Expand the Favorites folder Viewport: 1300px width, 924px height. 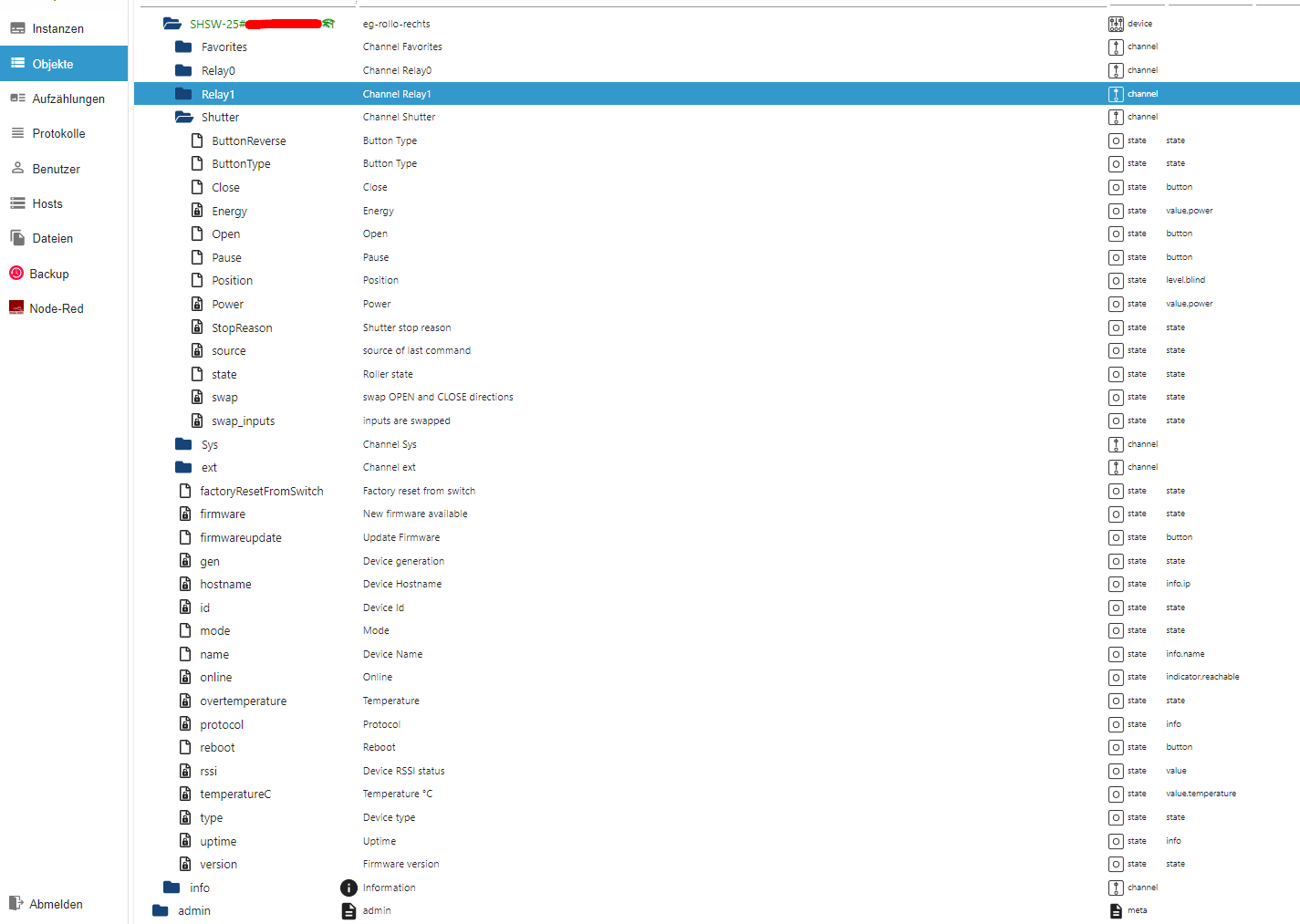(x=183, y=47)
